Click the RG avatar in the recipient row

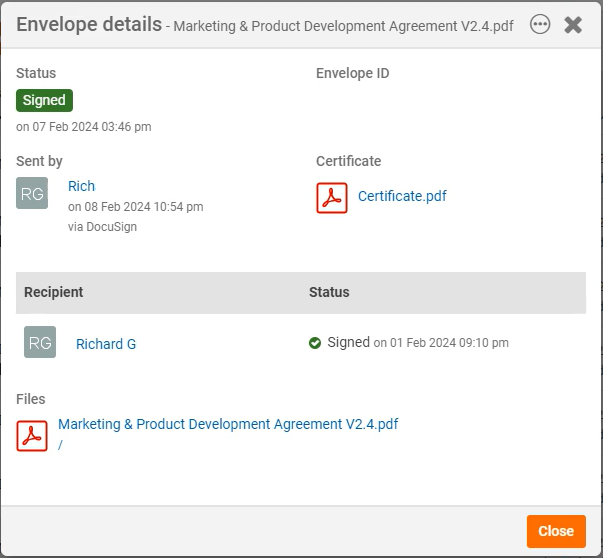click(40, 343)
